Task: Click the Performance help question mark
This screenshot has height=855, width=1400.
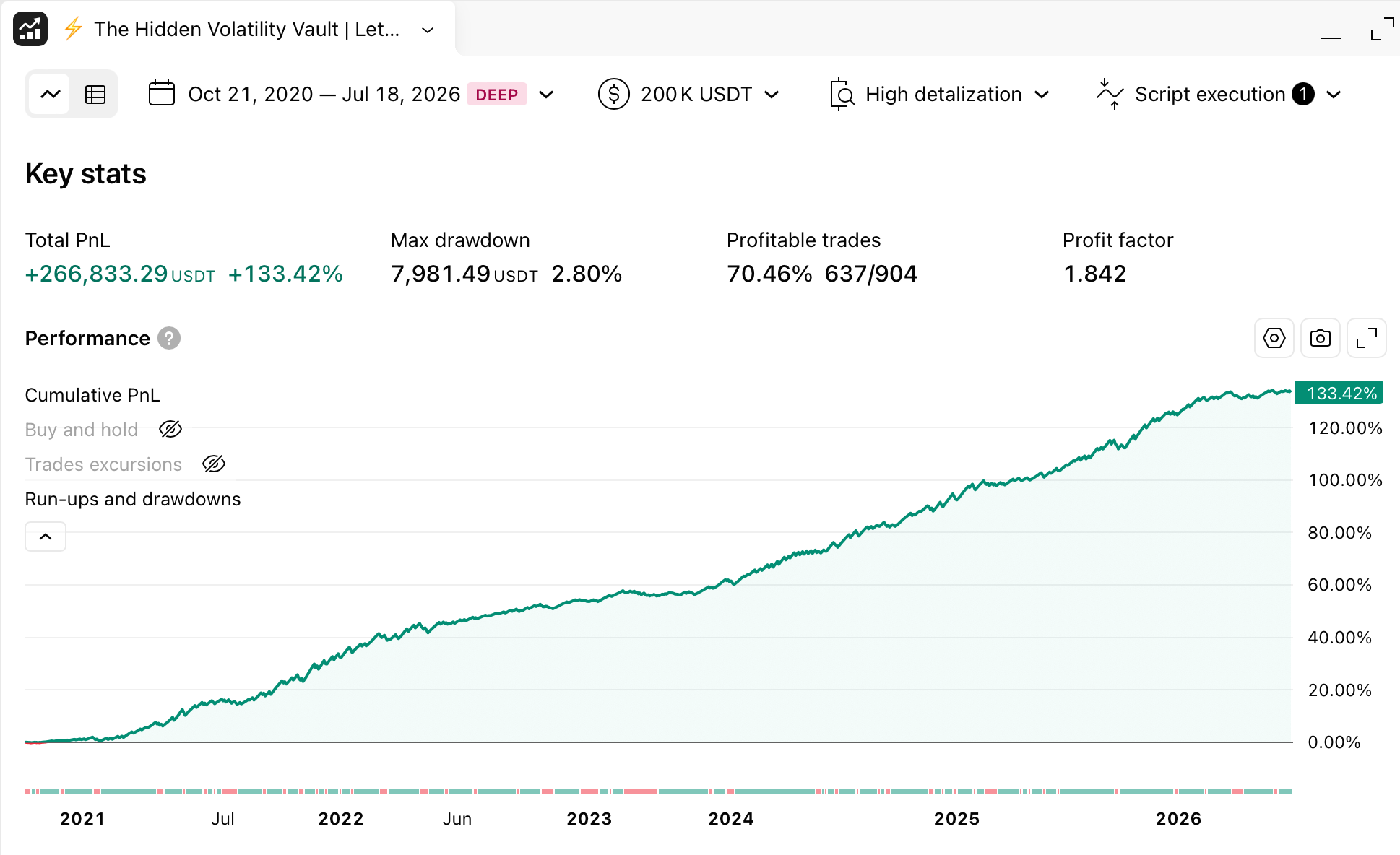Action: (169, 338)
